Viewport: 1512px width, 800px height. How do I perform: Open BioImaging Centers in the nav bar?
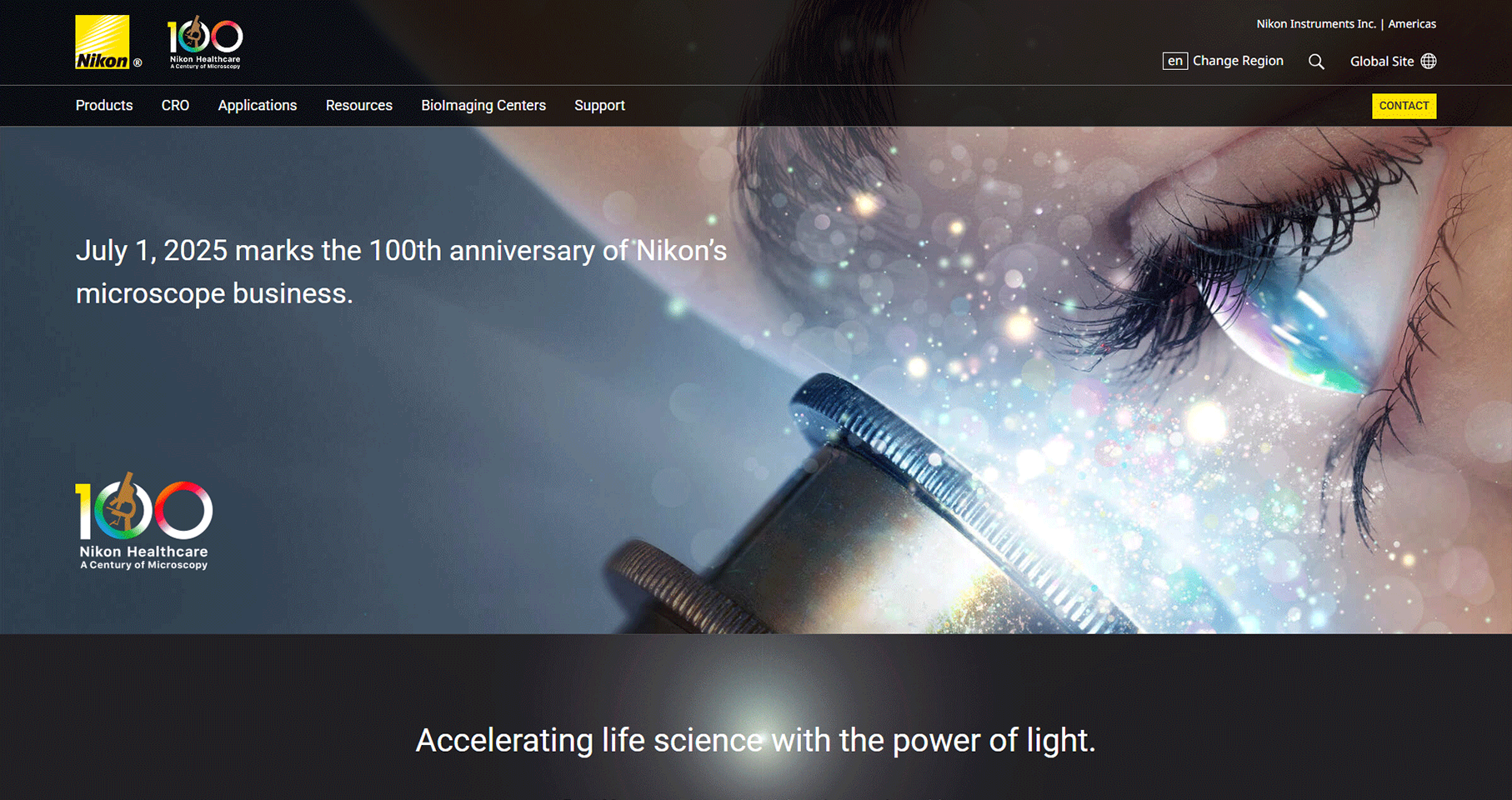point(483,105)
